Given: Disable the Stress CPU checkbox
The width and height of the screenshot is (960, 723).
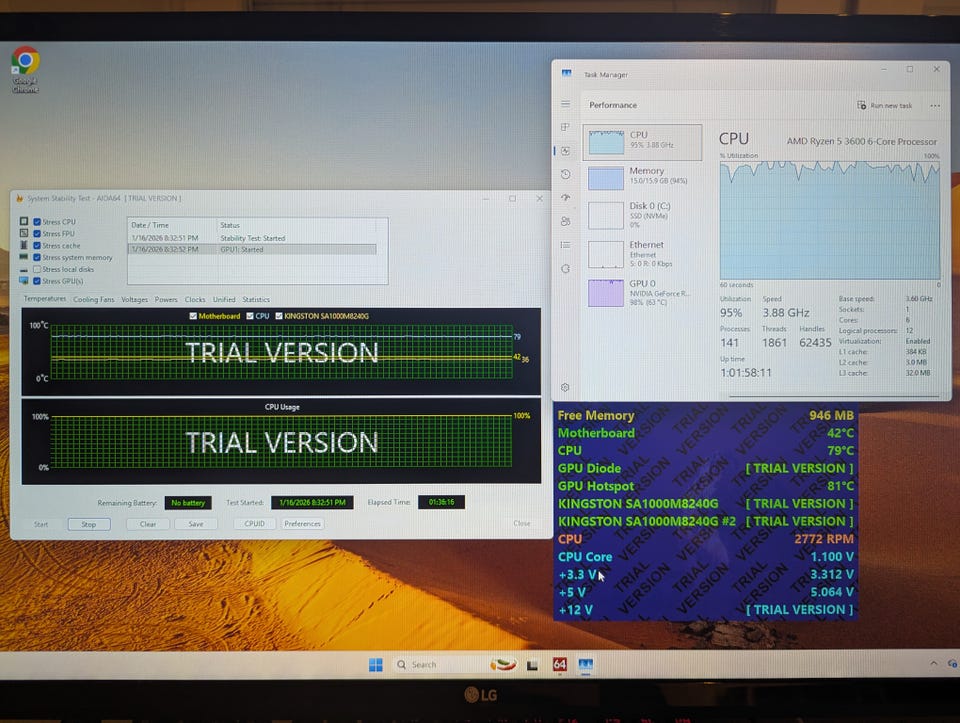Looking at the screenshot, I should 37,222.
